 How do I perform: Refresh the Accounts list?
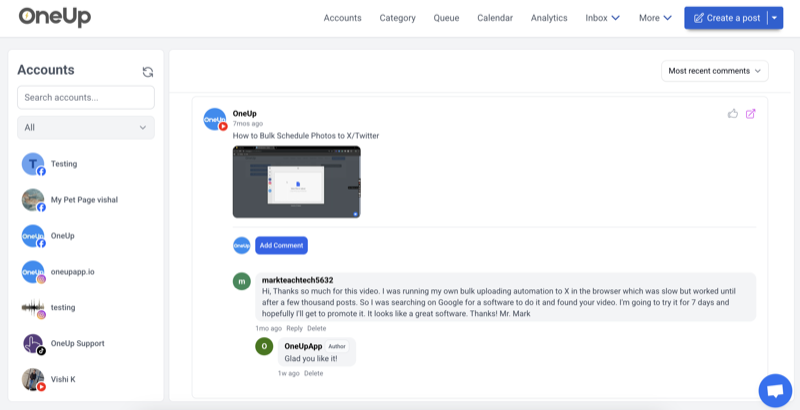(x=148, y=72)
